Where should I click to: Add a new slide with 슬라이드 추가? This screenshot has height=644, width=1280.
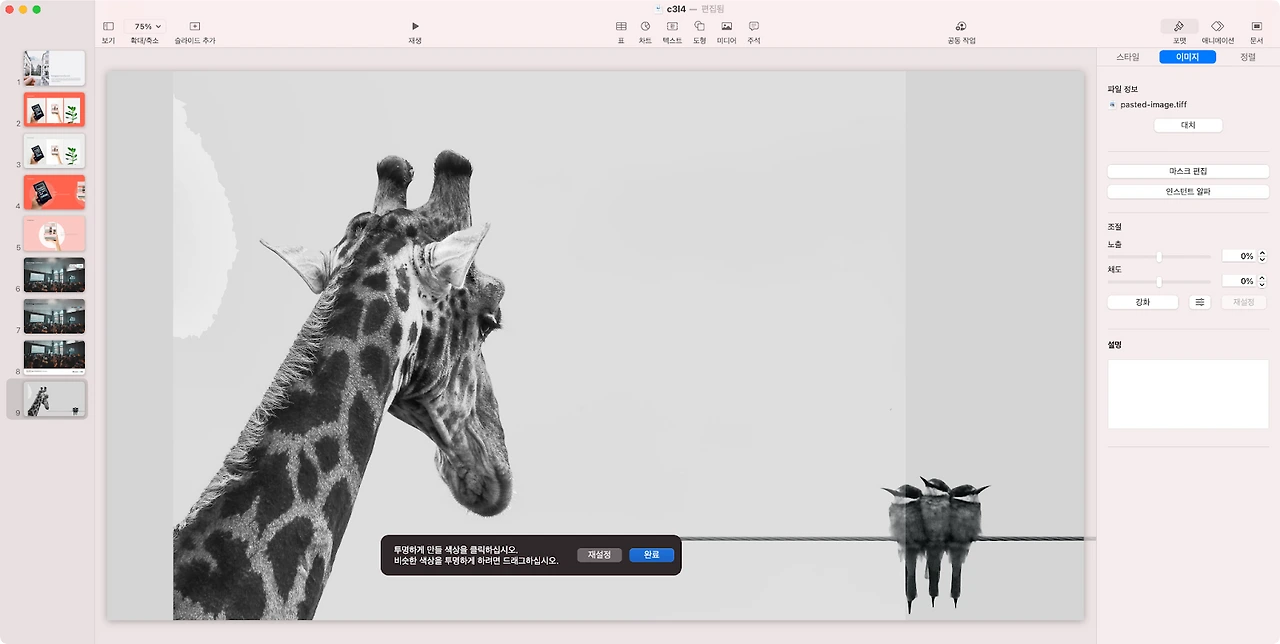pyautogui.click(x=194, y=26)
